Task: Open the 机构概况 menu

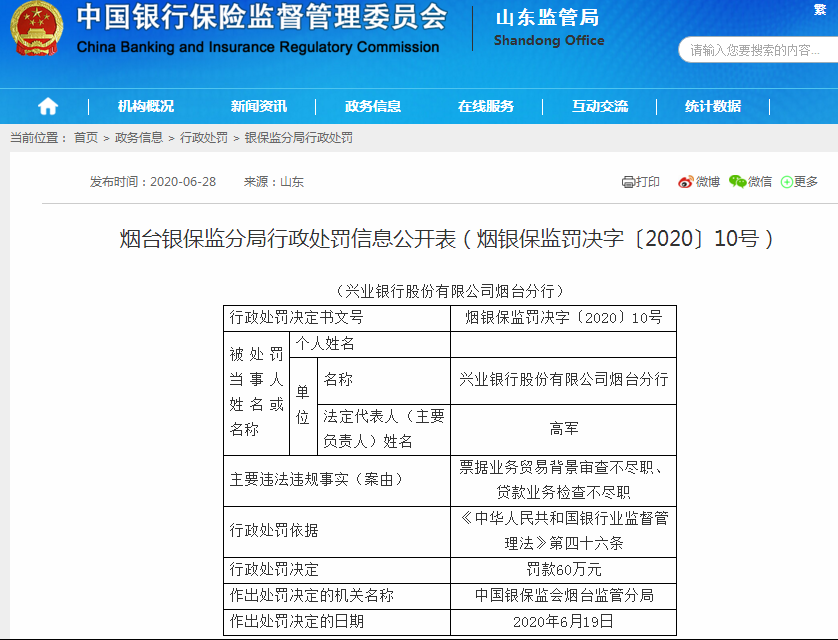Action: pyautogui.click(x=145, y=106)
